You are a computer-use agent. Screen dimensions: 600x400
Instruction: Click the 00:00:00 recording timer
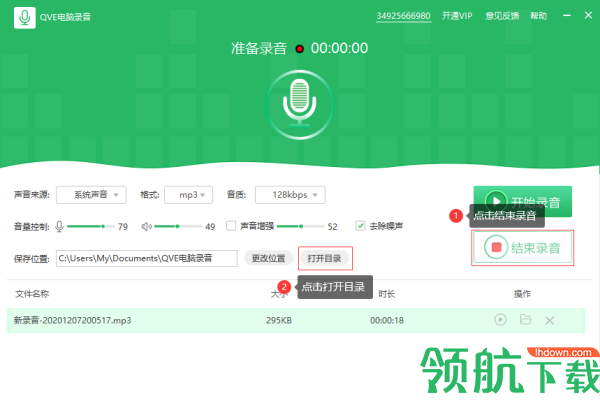pos(339,48)
